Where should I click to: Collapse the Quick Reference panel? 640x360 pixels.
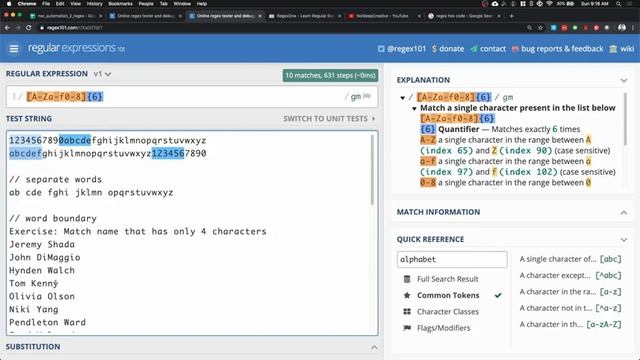[624, 240]
